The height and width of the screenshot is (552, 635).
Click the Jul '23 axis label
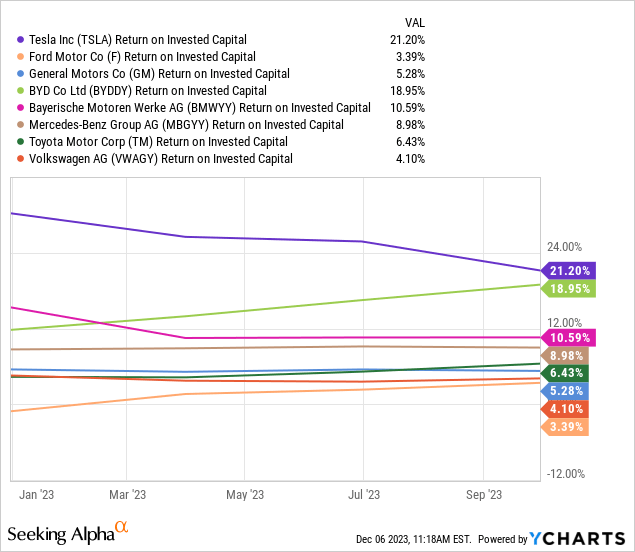(364, 494)
